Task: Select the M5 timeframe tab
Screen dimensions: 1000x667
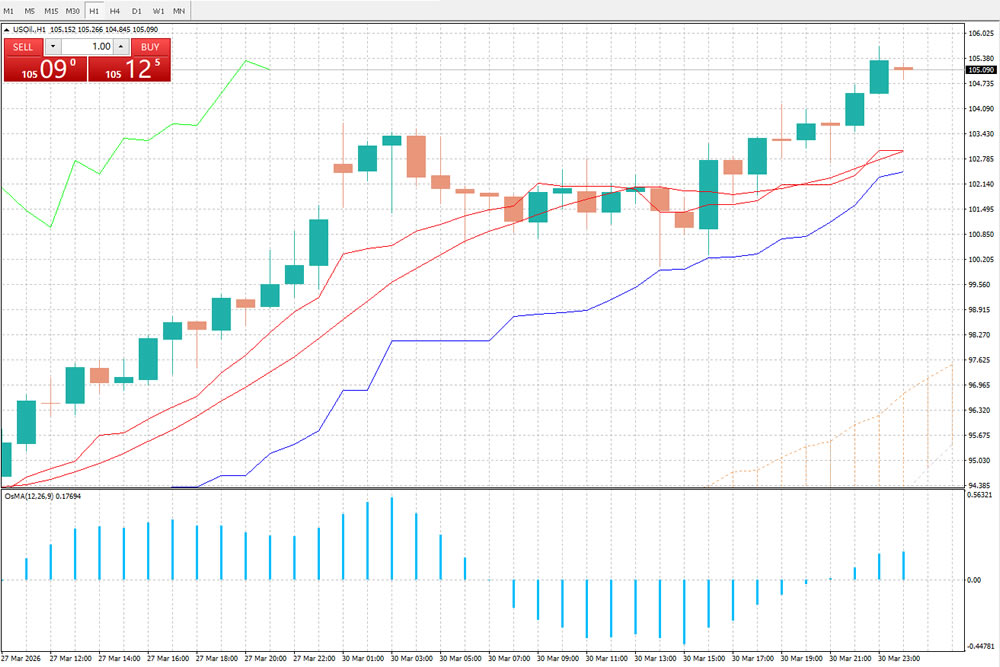Action: coord(29,10)
